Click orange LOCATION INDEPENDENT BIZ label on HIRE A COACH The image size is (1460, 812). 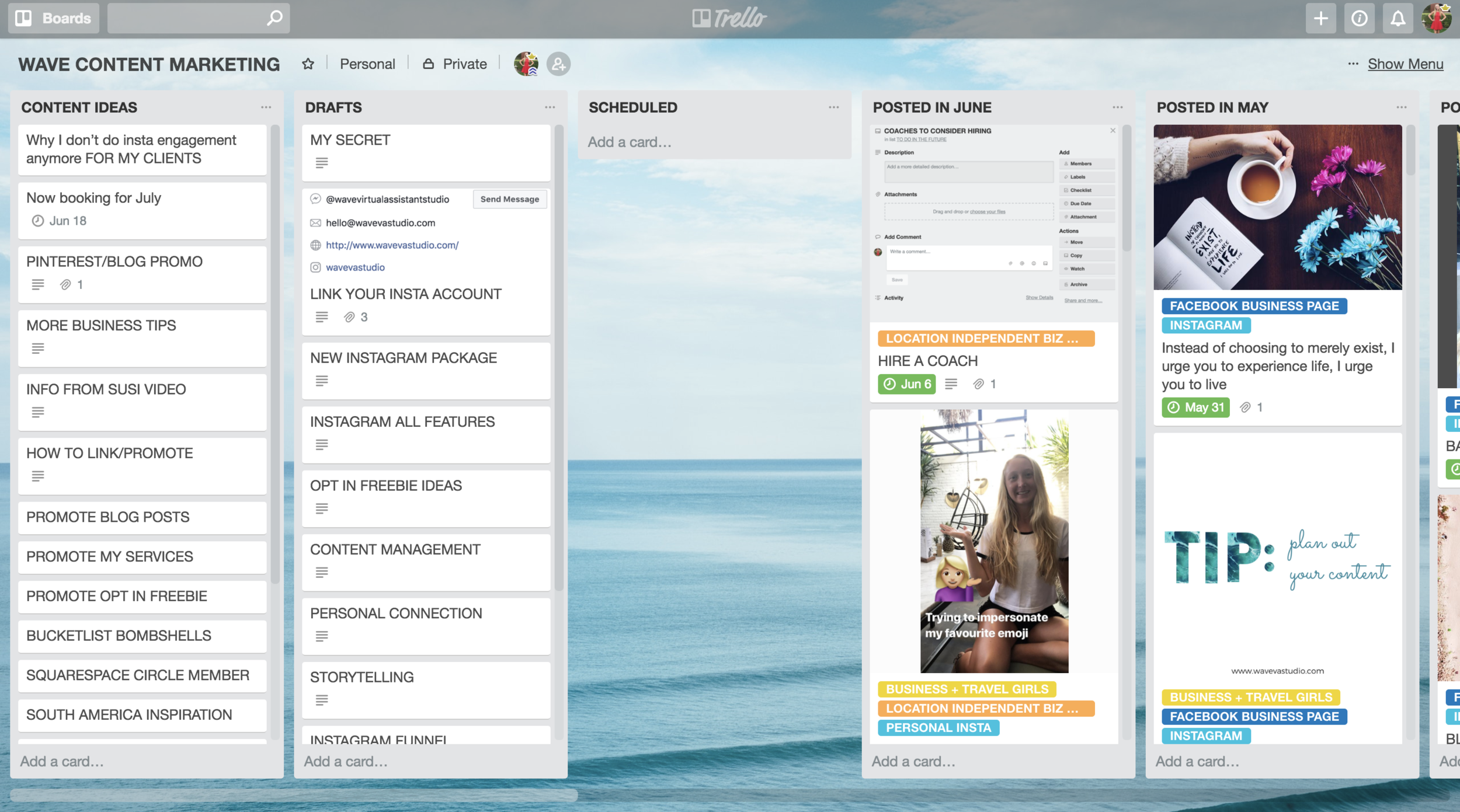click(x=986, y=339)
